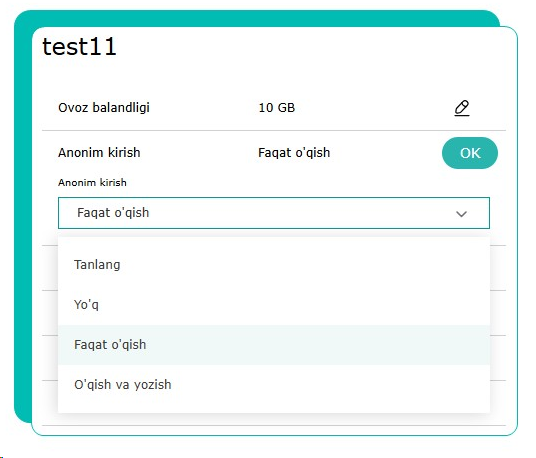Click the bold Anonim kirish row label

99,152
